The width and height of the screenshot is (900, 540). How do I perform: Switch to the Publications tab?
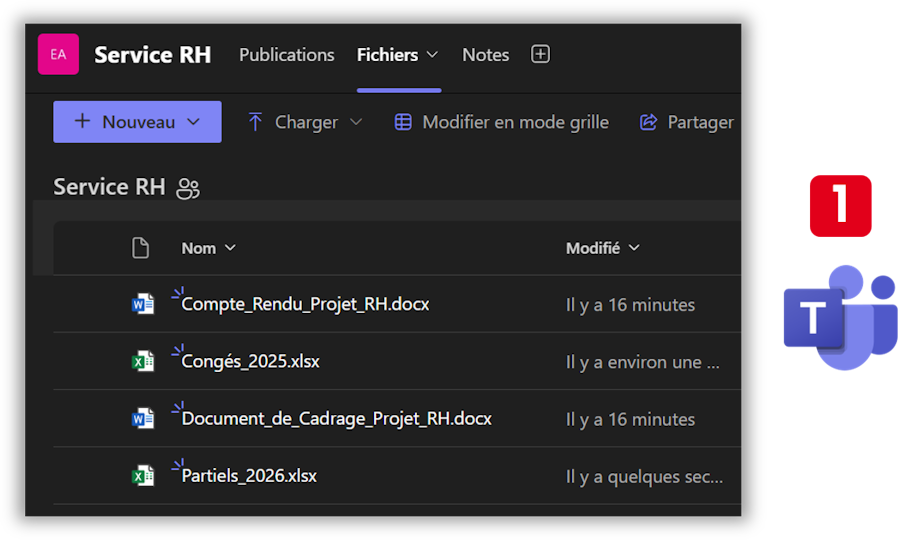point(286,55)
